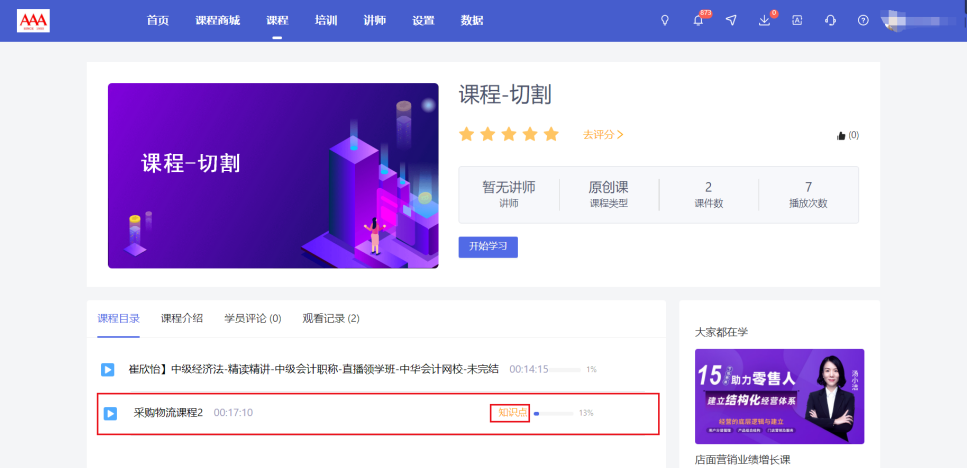The image size is (967, 468).
Task: Click the language translate icon
Action: (x=797, y=20)
